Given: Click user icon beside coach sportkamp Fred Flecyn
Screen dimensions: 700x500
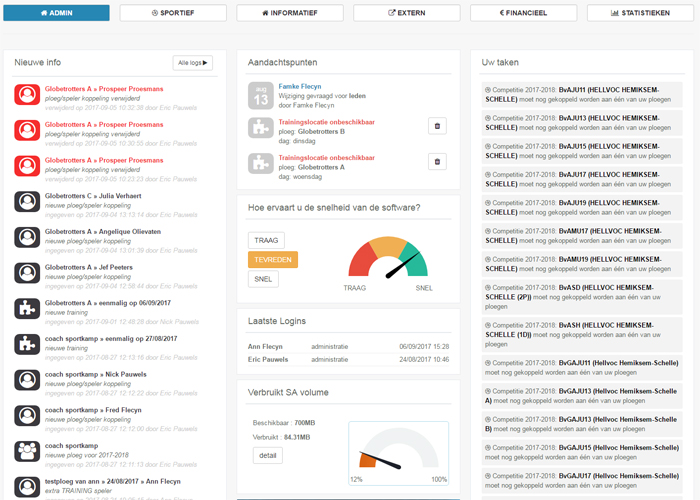Looking at the screenshot, I should (27, 416).
